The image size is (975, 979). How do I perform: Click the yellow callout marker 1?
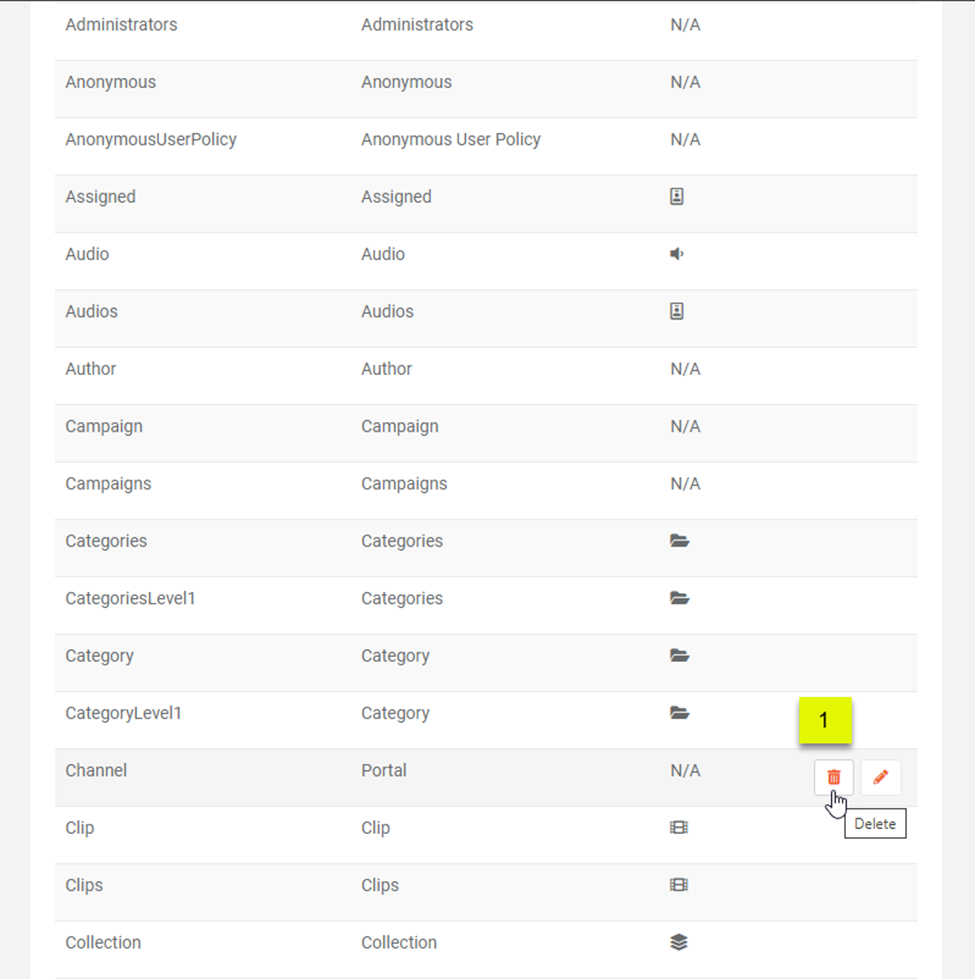[x=824, y=720]
